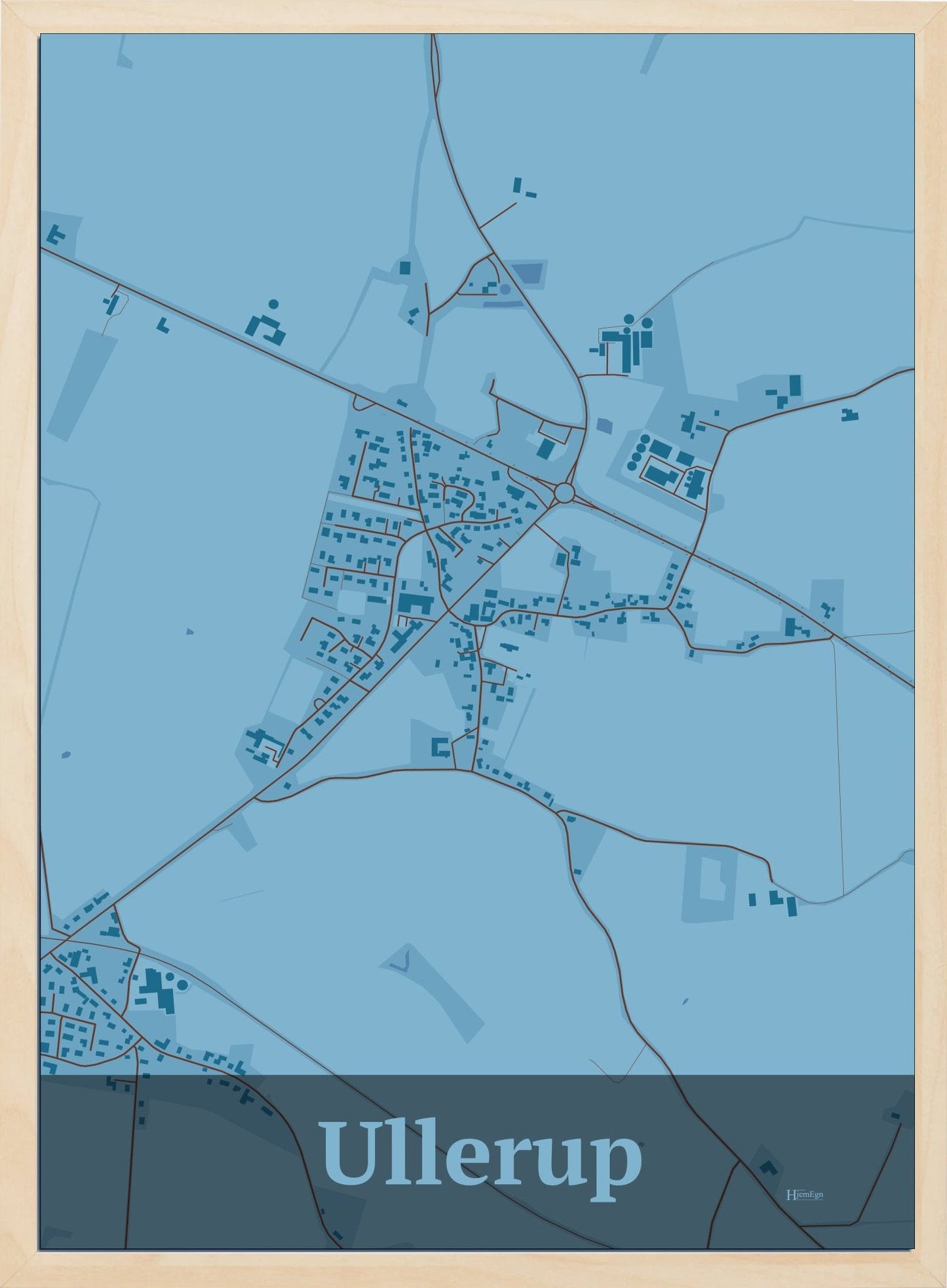The image size is (947, 1288).
Task: Select the small square building north of town
Action: (404, 267)
